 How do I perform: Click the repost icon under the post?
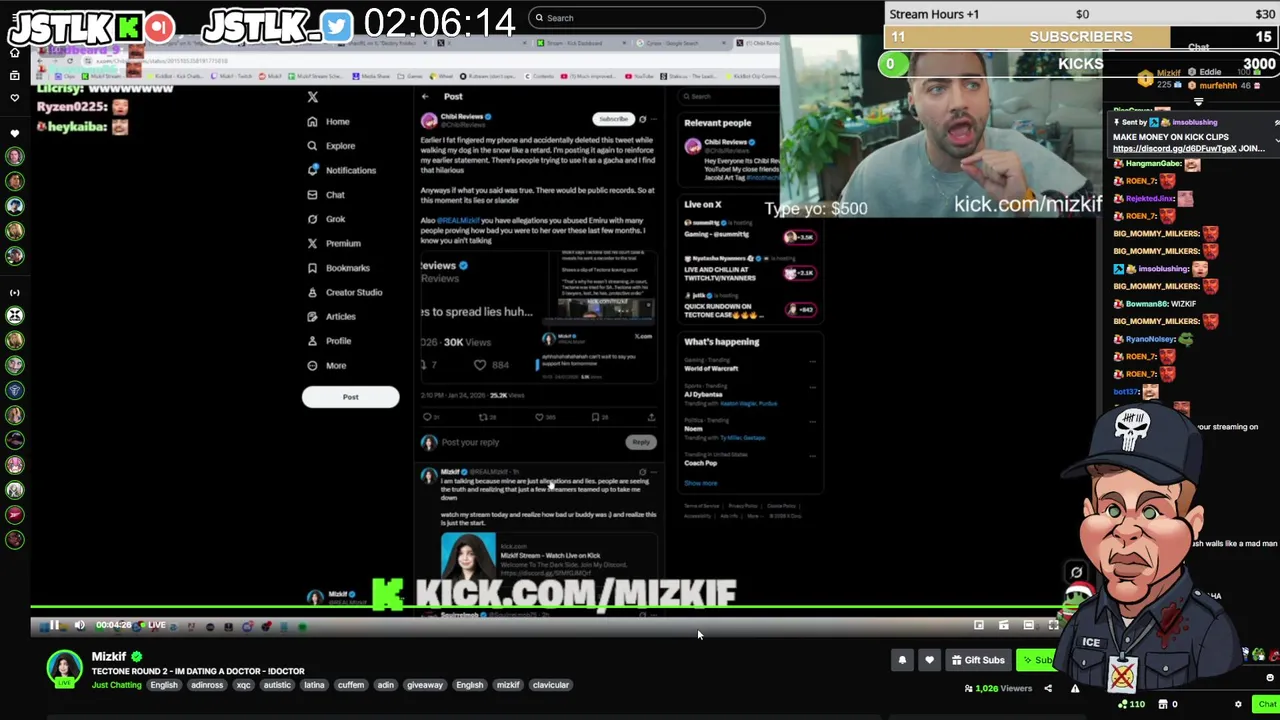(484, 417)
